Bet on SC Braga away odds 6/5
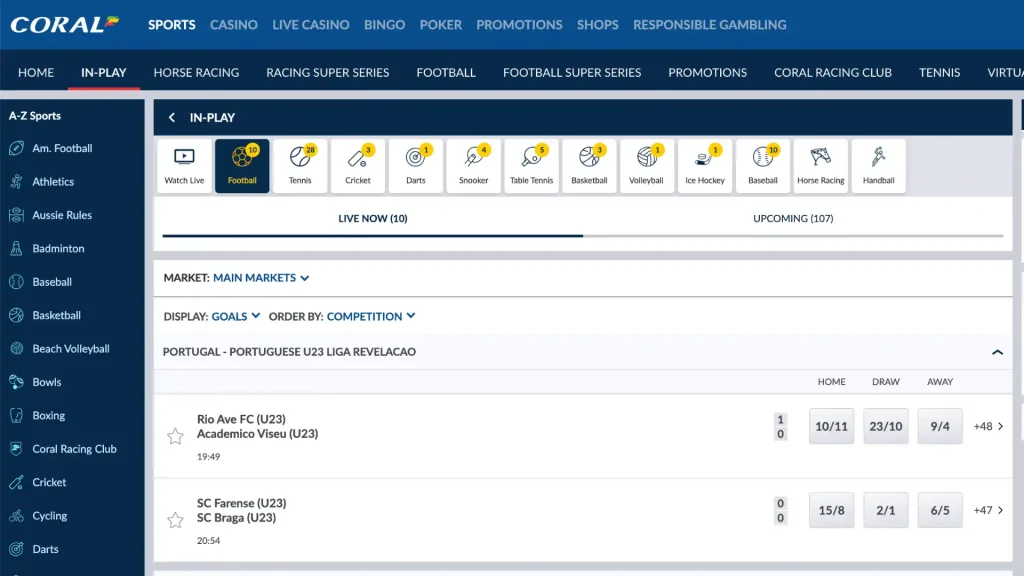This screenshot has width=1024, height=576. click(940, 510)
